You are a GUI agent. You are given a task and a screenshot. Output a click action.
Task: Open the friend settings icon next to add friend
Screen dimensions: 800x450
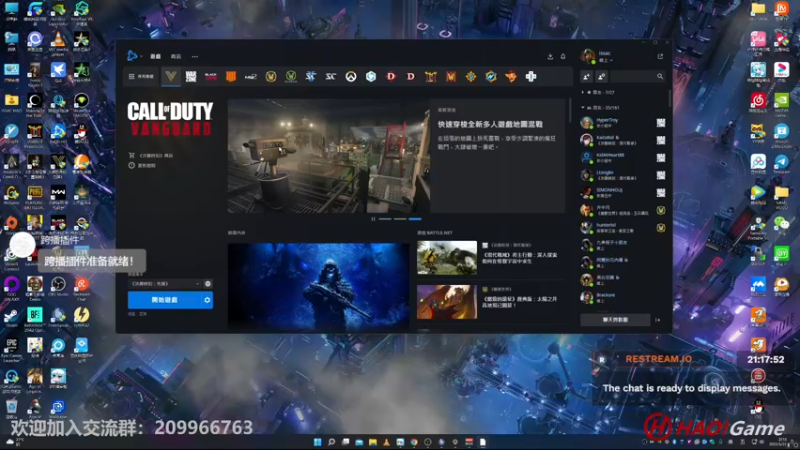(602, 77)
